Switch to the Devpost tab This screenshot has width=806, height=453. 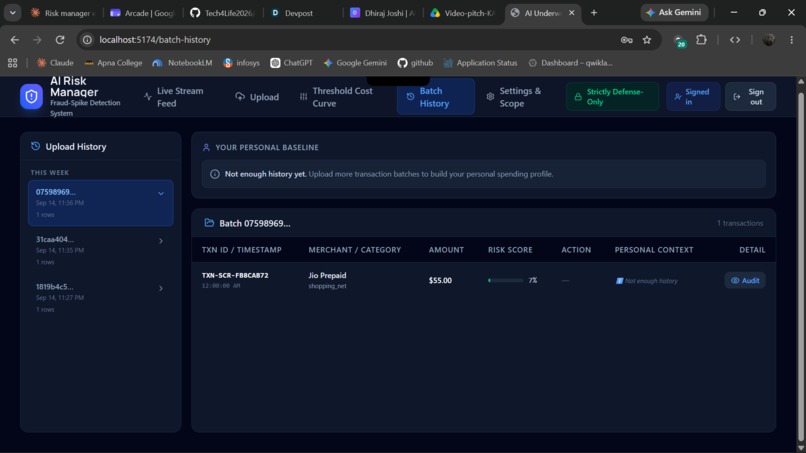click(302, 13)
